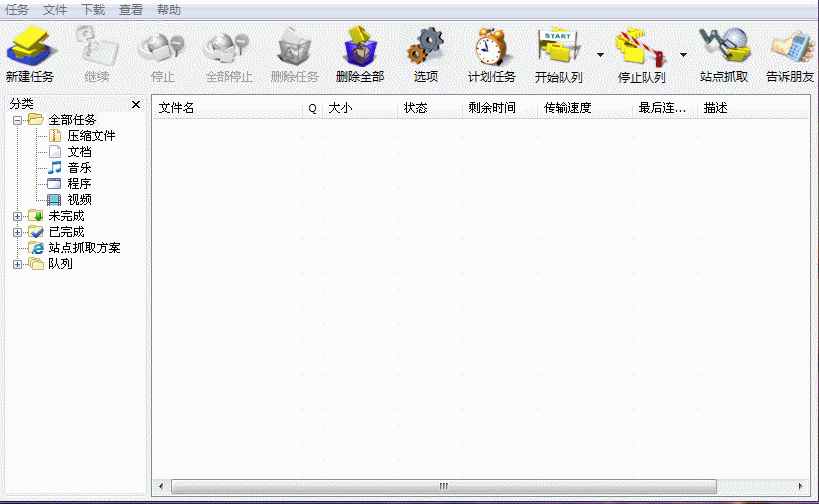Open the 文件 menu
Image resolution: width=819 pixels, height=504 pixels.
coord(55,10)
